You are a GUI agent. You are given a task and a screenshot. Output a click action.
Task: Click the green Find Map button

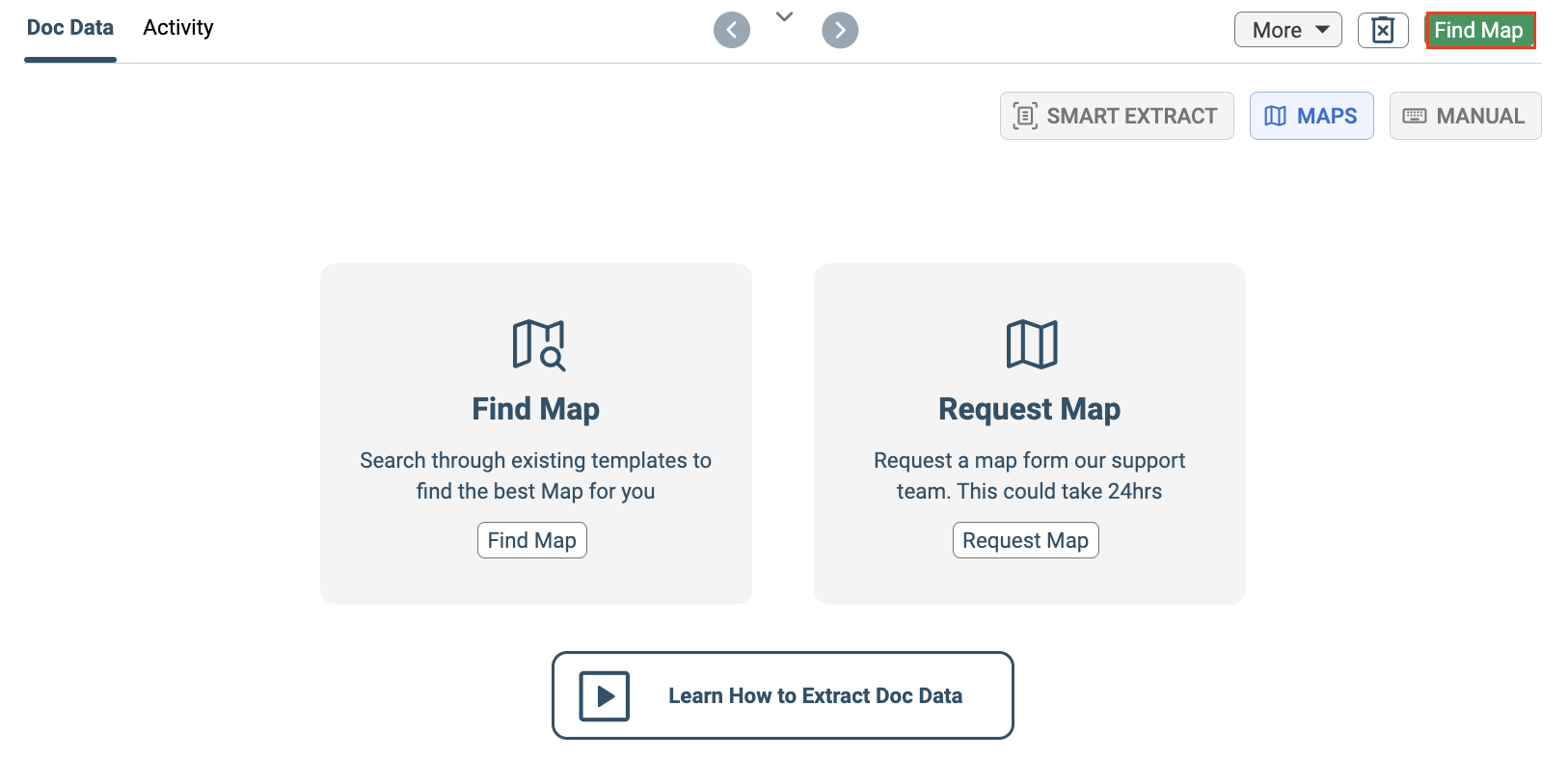(1480, 30)
